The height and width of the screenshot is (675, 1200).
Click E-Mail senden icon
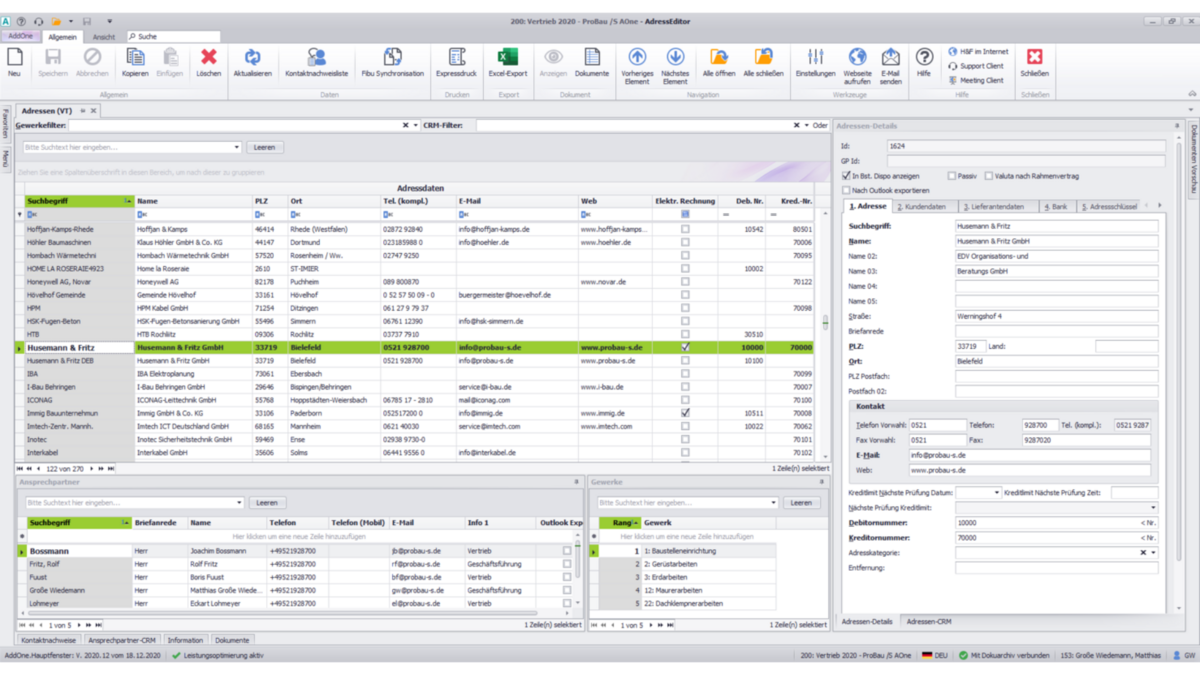890,59
